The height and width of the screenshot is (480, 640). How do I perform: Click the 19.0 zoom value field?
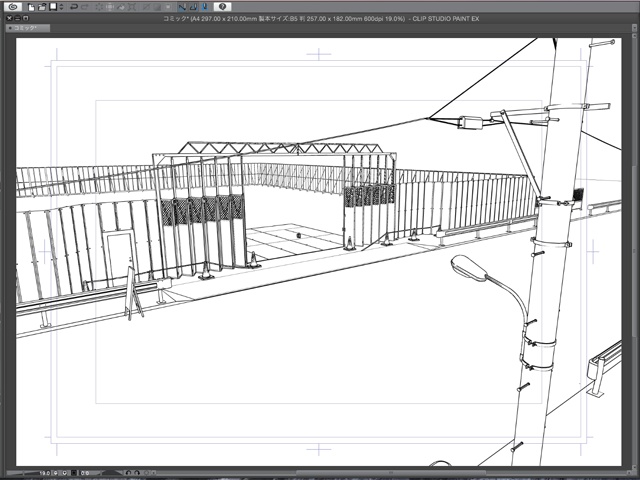(x=45, y=473)
